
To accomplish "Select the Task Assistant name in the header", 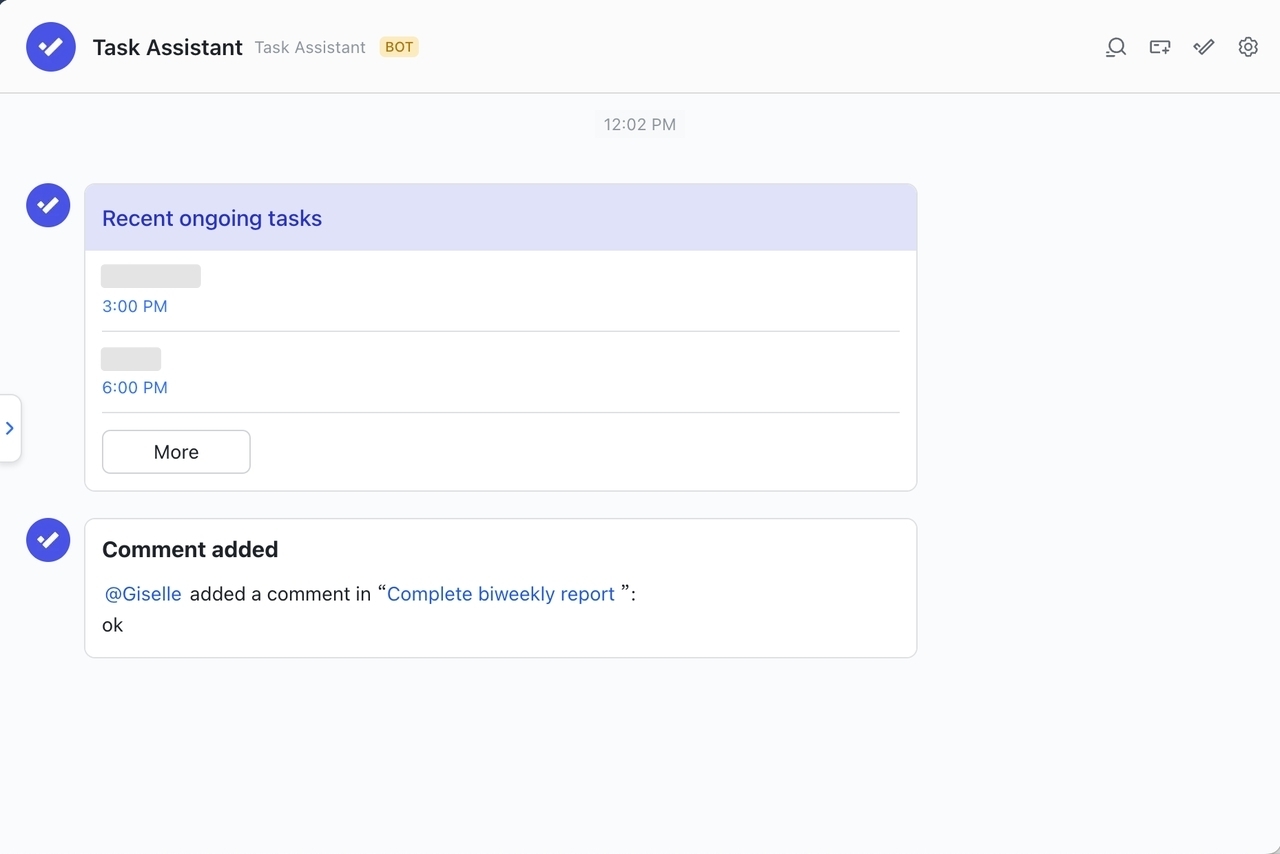I will [x=167, y=47].
